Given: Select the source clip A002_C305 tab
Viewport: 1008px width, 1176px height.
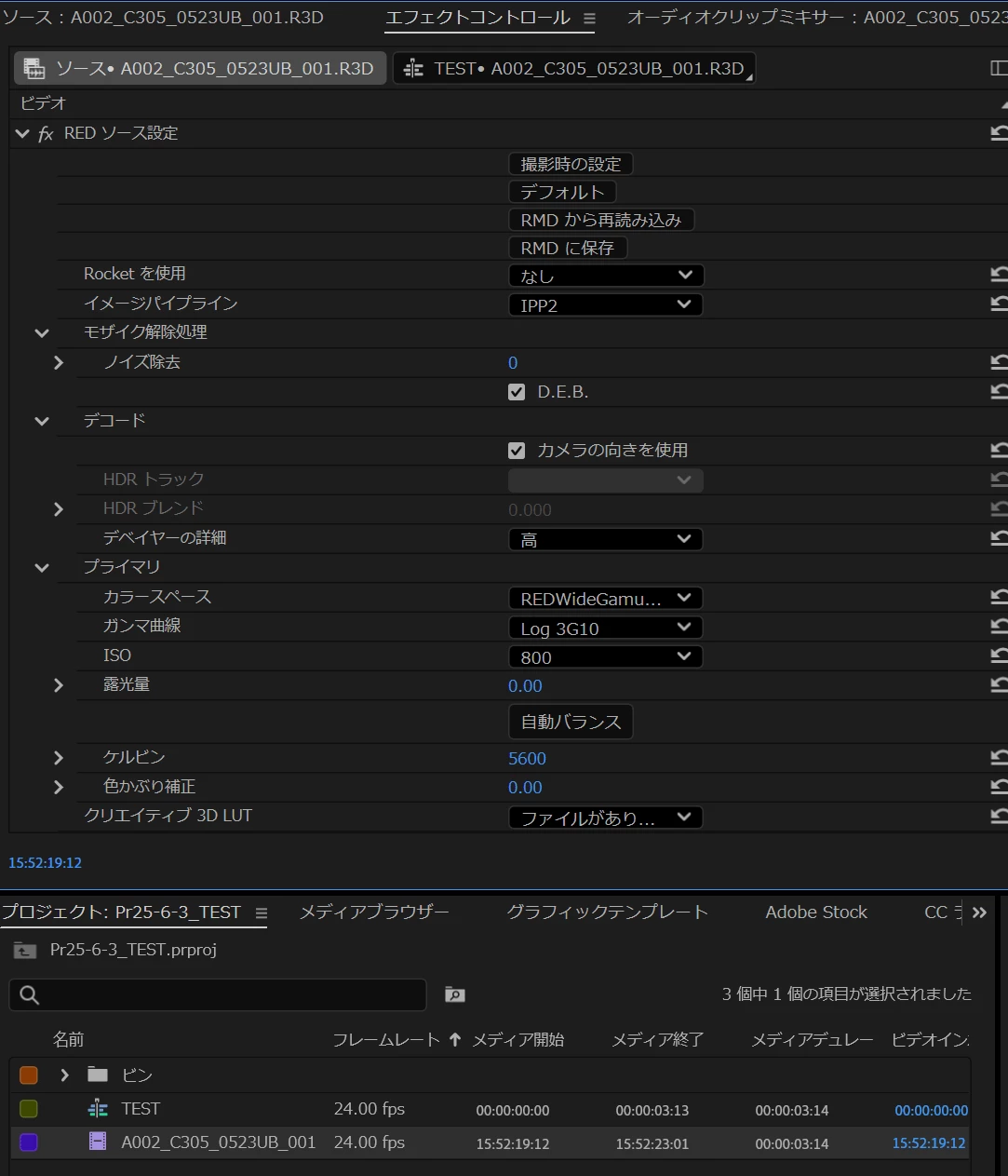Looking at the screenshot, I should (200, 68).
